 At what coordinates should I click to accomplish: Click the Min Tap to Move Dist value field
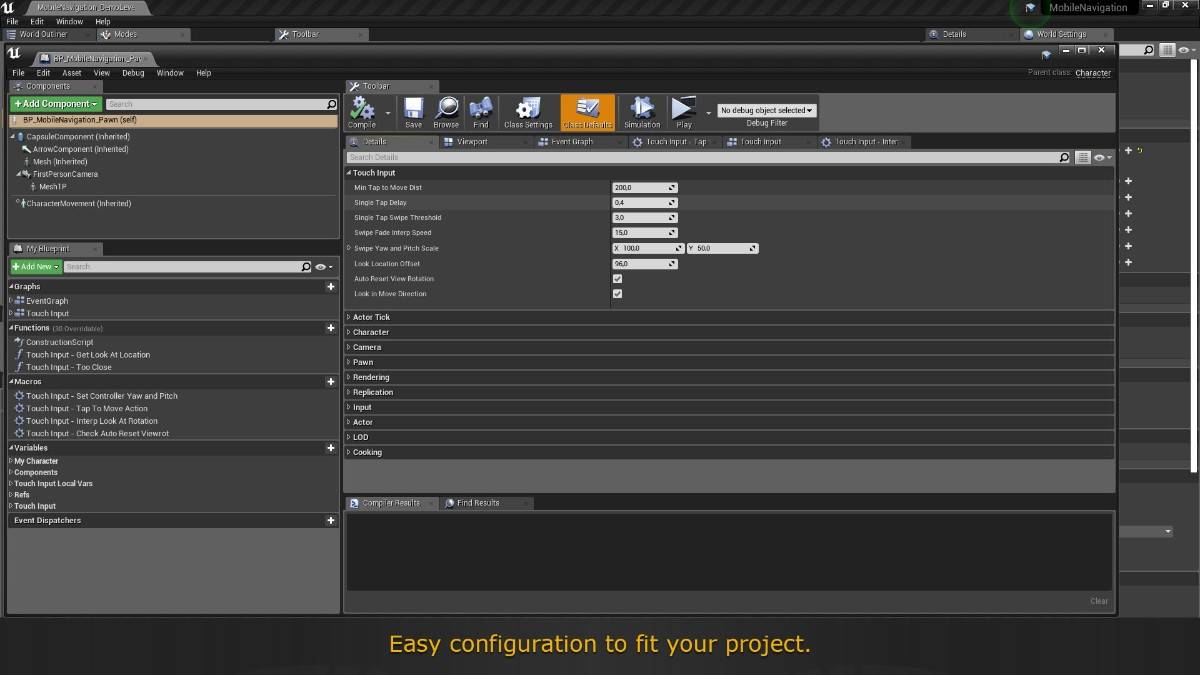645,187
